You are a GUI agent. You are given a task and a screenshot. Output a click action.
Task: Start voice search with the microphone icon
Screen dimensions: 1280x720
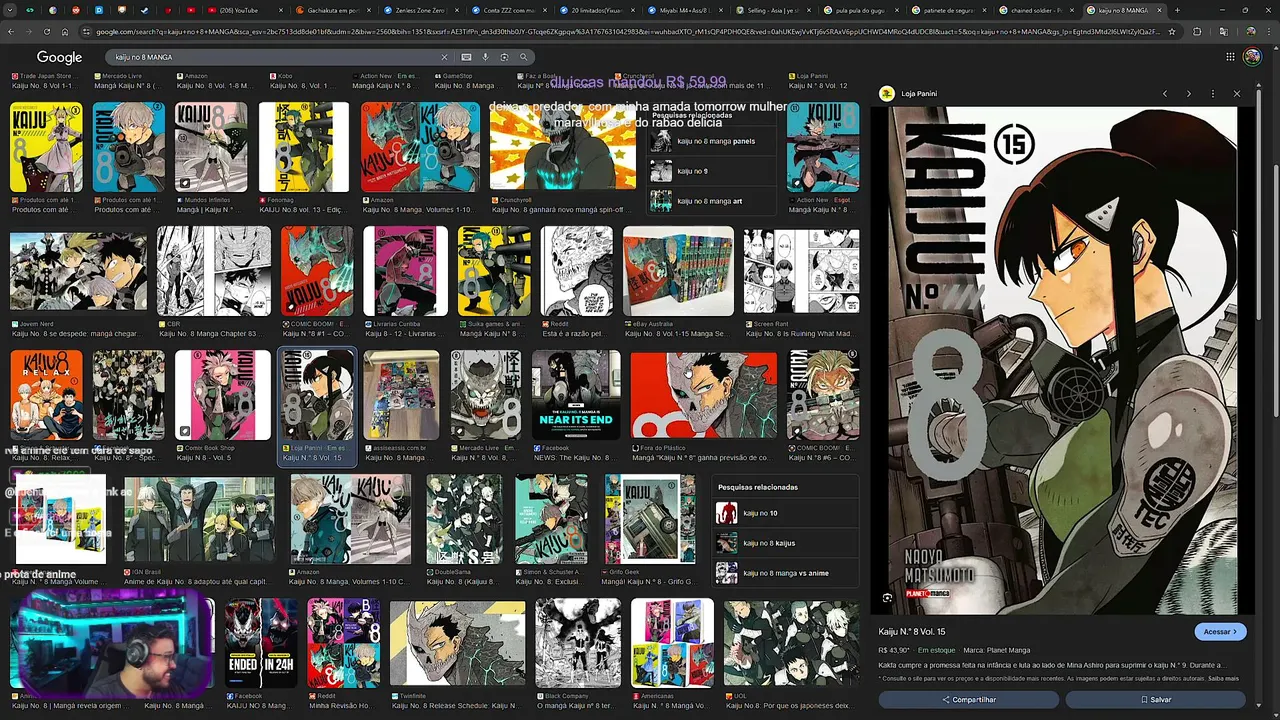pyautogui.click(x=485, y=57)
